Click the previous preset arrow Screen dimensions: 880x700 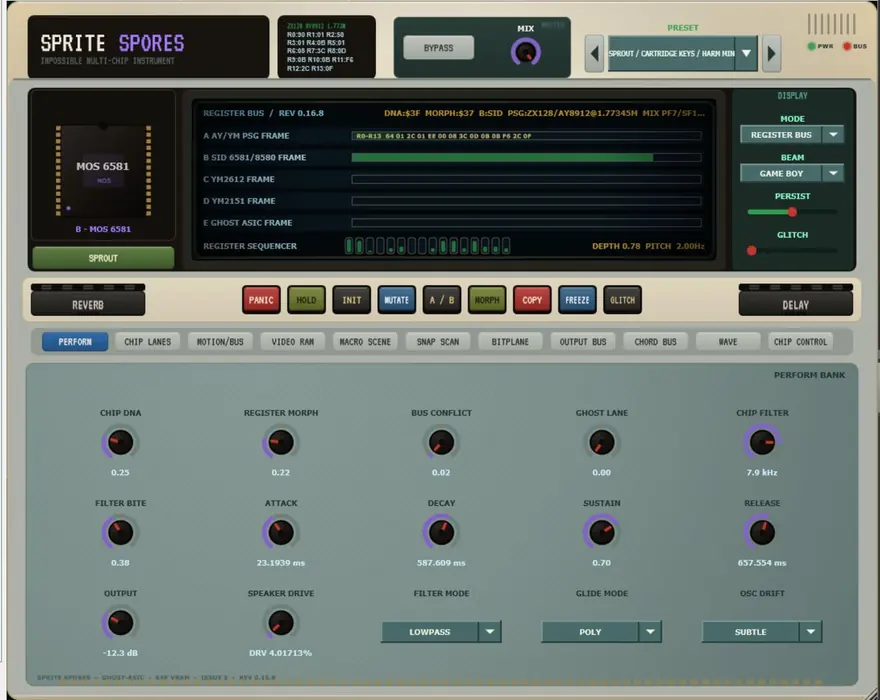pyautogui.click(x=594, y=54)
